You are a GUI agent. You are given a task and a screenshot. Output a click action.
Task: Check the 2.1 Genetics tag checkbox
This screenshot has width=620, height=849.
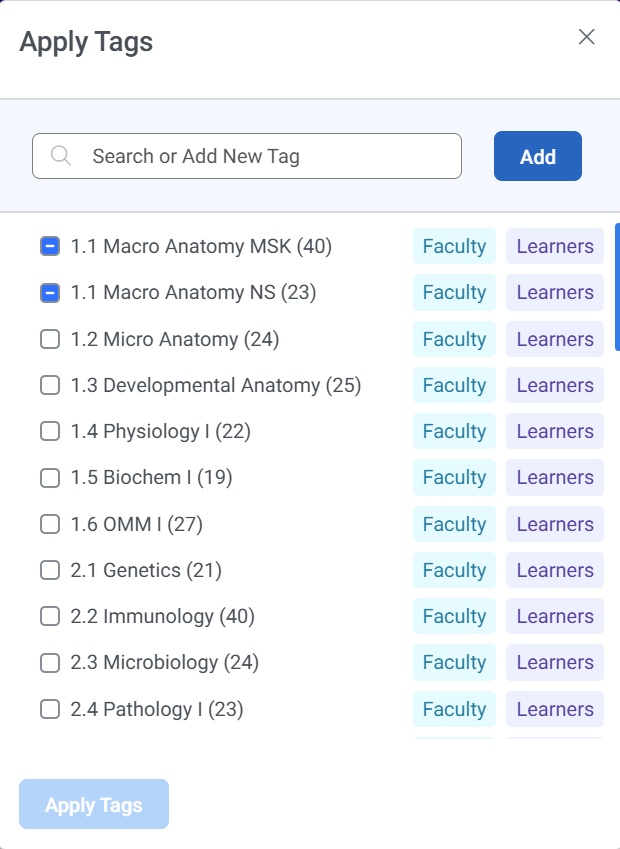click(50, 571)
